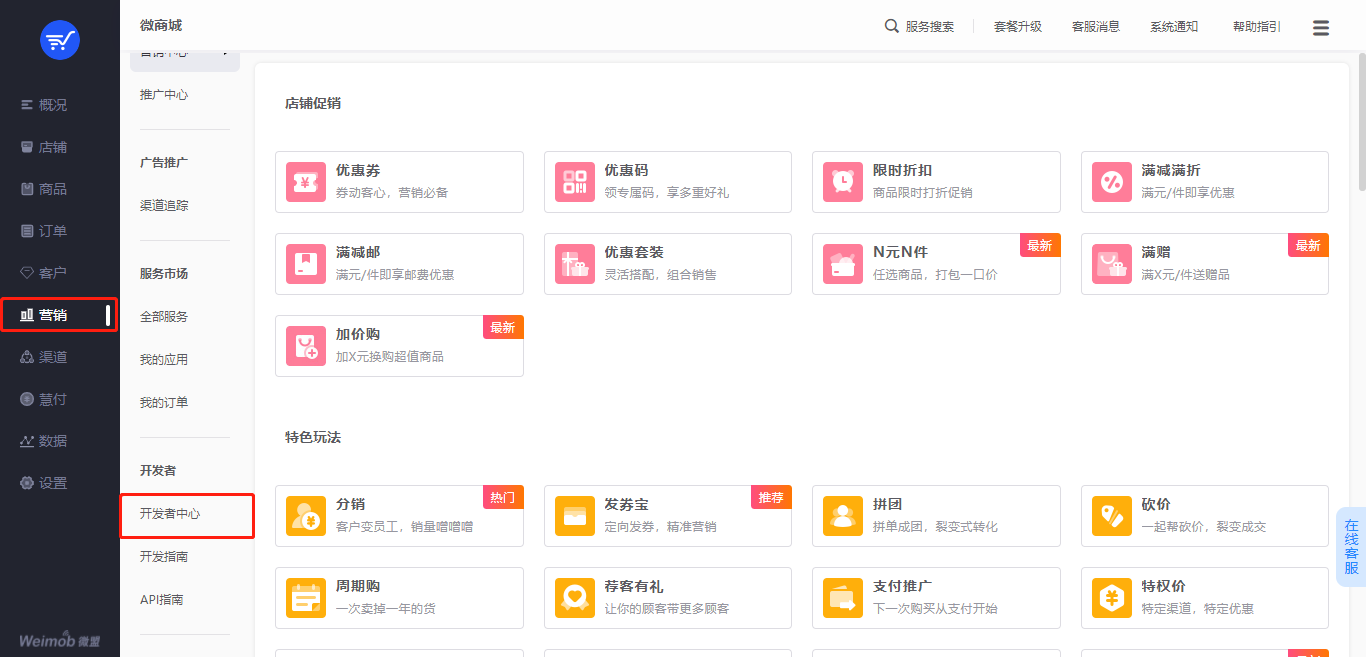Click the 满减邮 icon
1366x657 pixels.
point(306,264)
